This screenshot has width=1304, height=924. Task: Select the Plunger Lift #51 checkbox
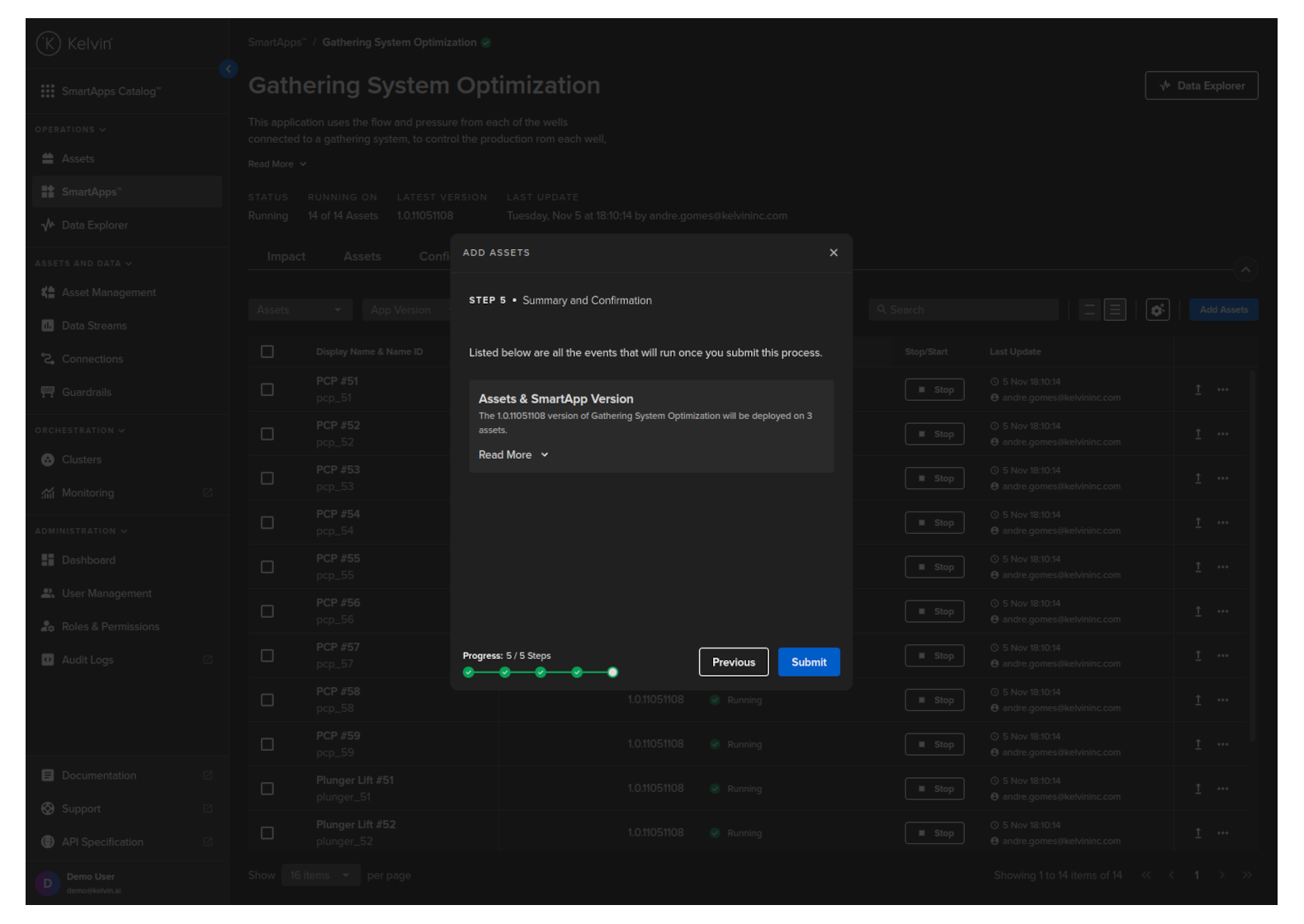pyautogui.click(x=267, y=789)
